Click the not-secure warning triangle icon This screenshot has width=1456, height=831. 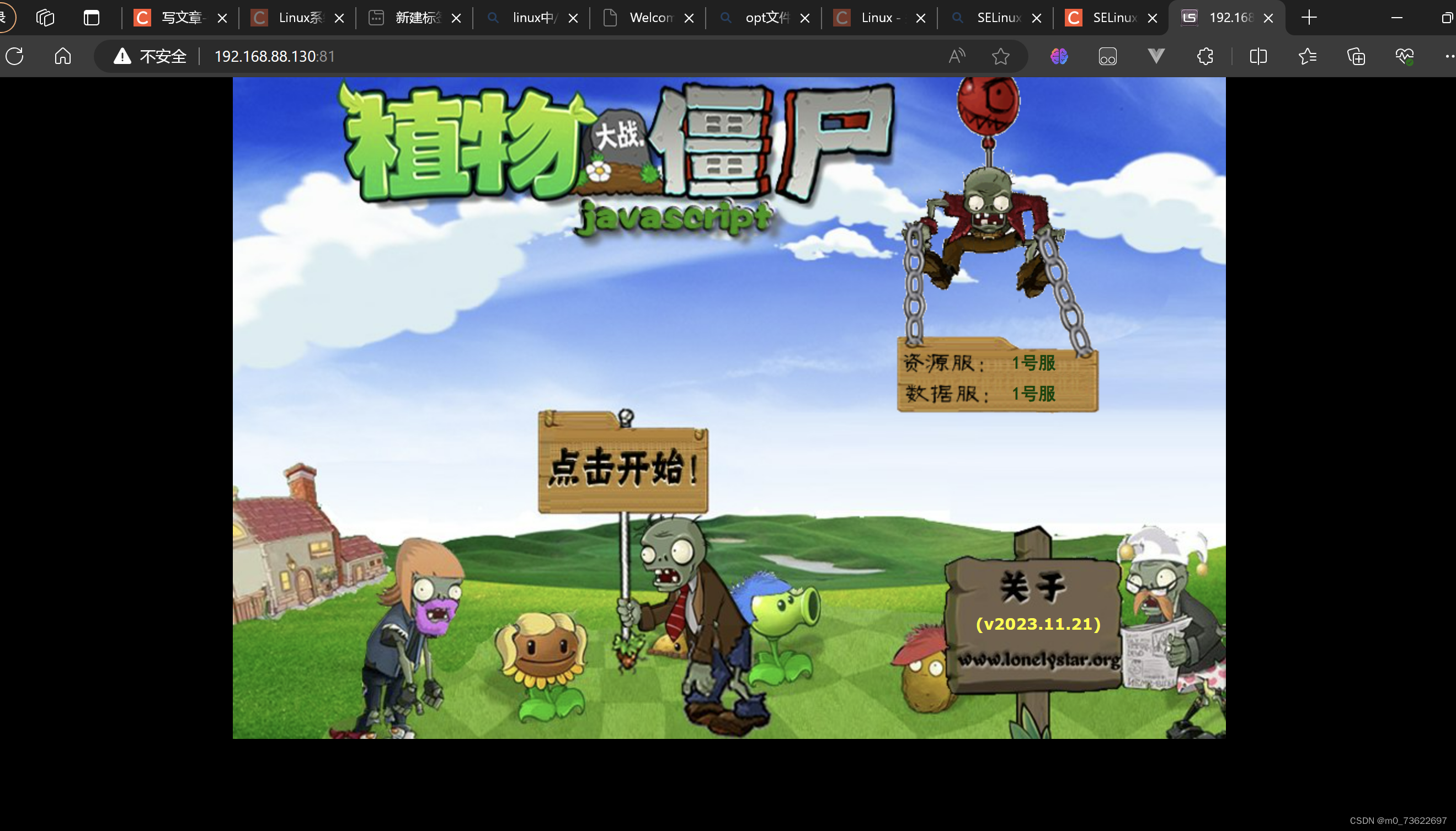(x=122, y=56)
